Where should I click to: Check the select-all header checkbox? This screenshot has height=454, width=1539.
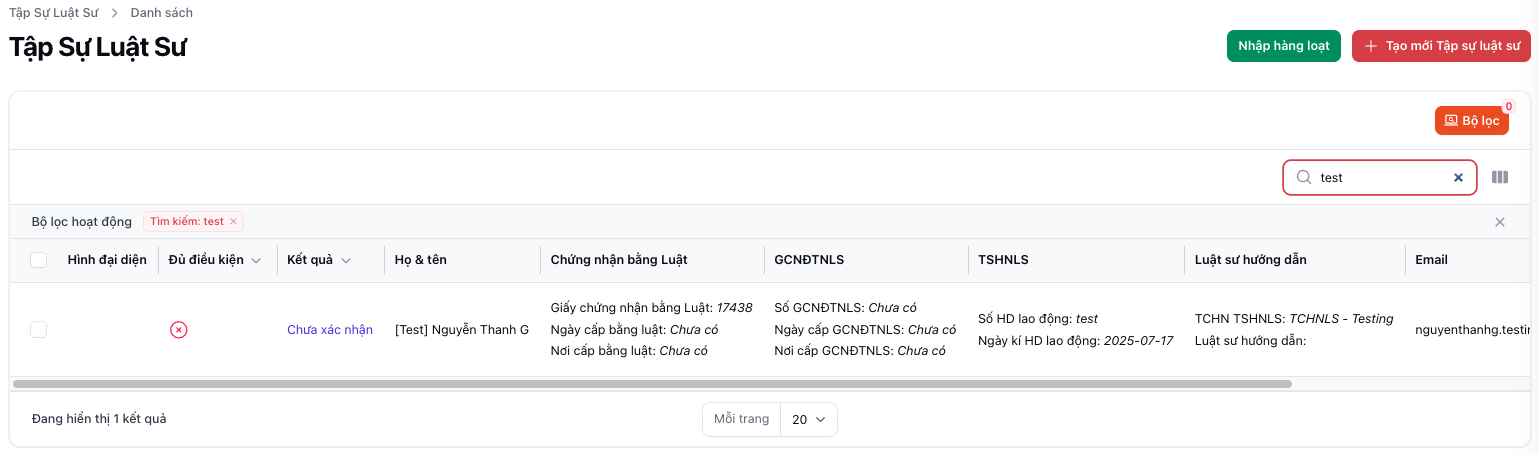point(39,260)
